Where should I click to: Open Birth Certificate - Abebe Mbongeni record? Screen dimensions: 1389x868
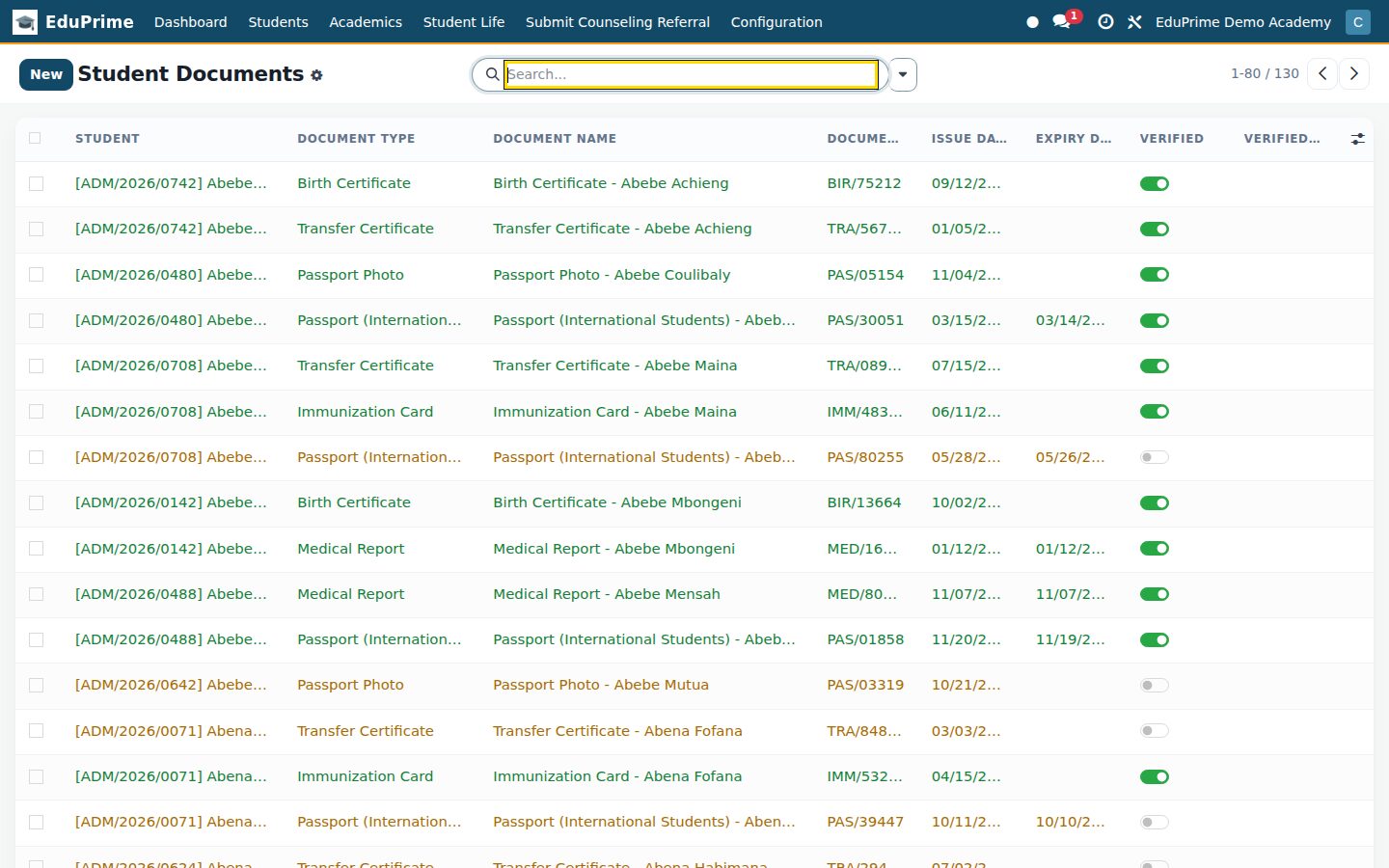(x=617, y=502)
